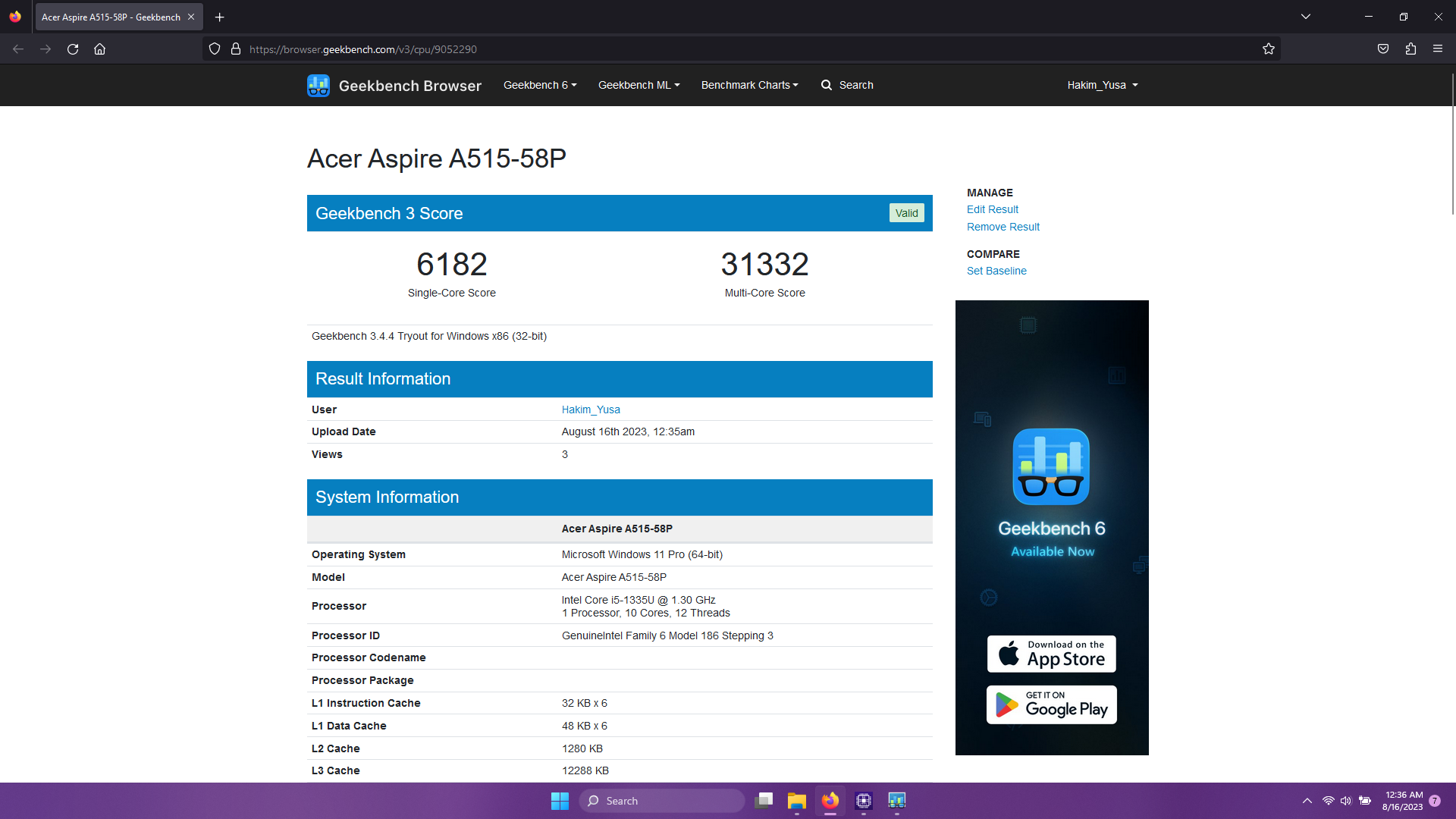
Task: Bookmark this page with star icon
Action: coord(1269,49)
